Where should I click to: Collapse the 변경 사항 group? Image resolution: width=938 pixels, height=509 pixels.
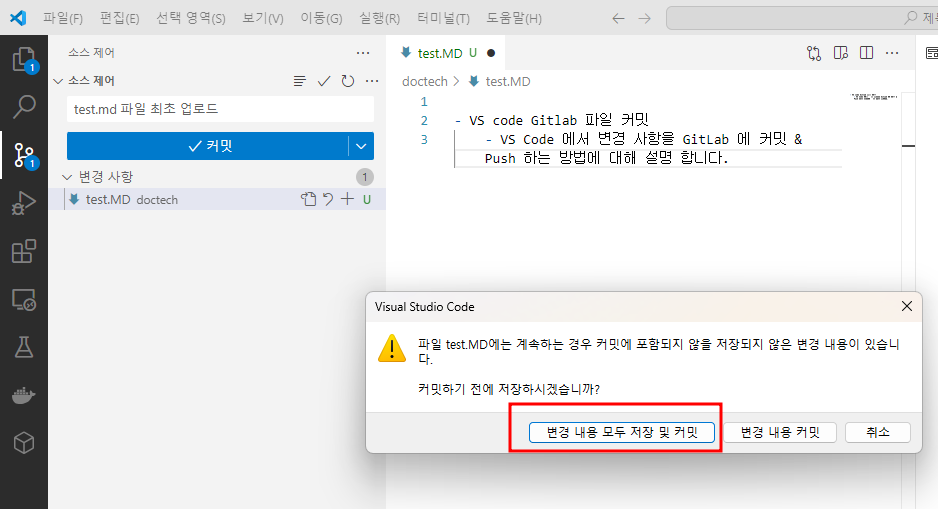coord(68,177)
